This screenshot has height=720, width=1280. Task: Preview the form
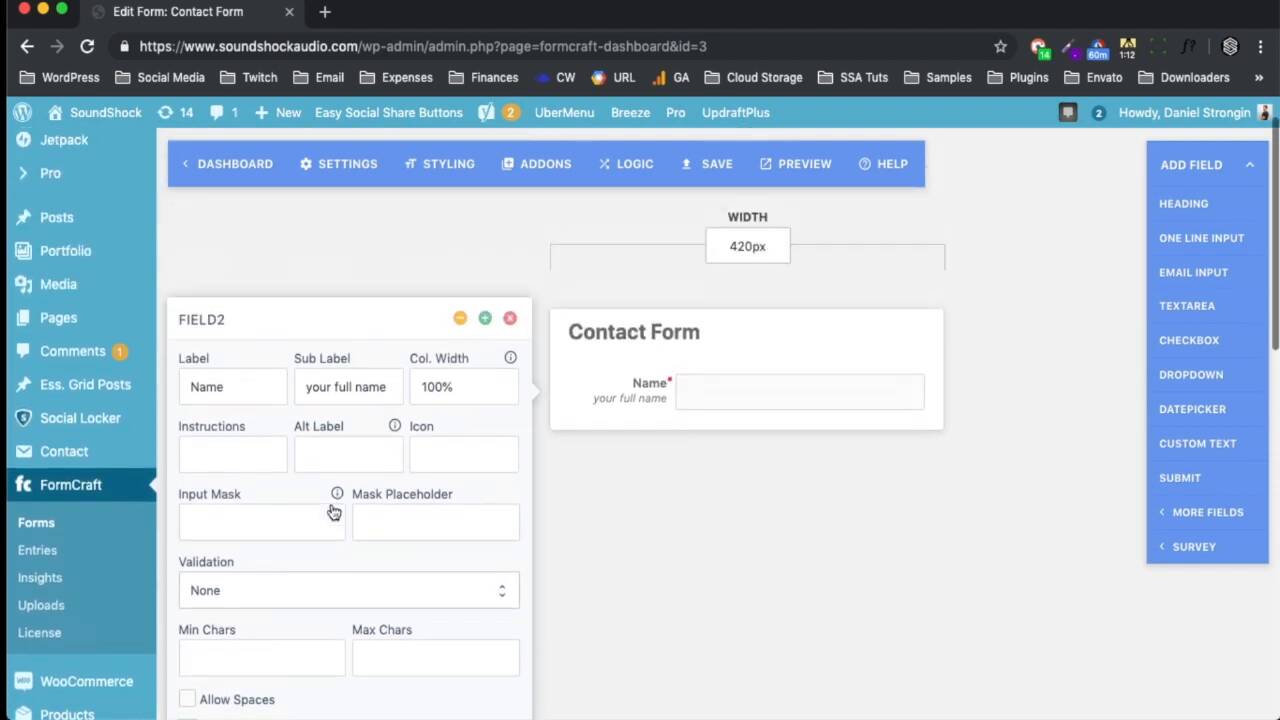[x=796, y=164]
